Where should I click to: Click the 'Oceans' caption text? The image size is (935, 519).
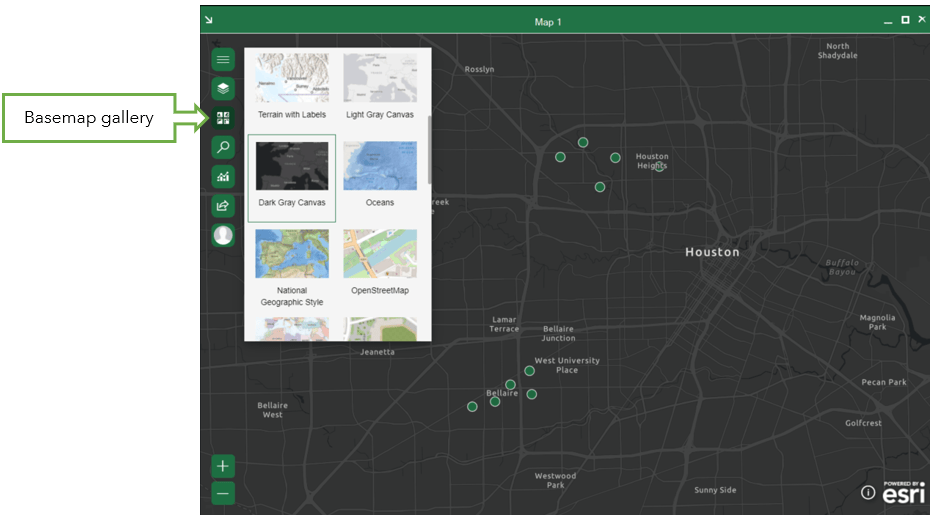tap(380, 203)
